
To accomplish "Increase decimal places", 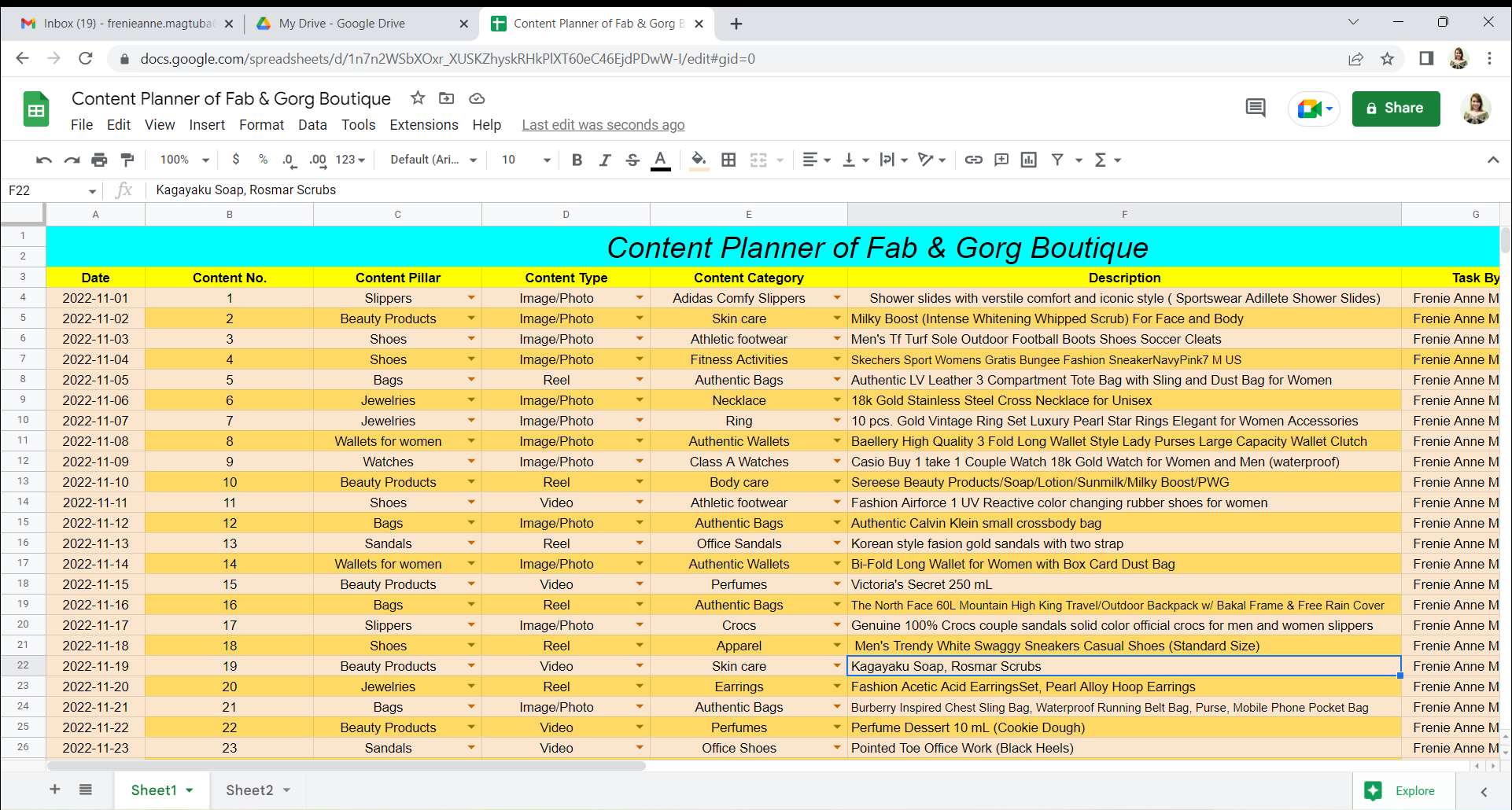I will tap(318, 160).
